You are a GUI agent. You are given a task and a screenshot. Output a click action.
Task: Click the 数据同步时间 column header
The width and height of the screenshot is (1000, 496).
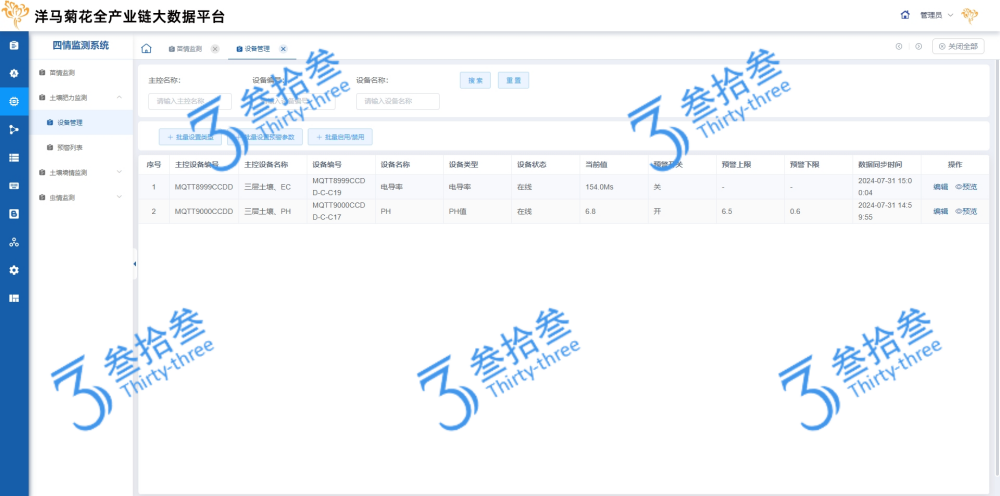(x=881, y=164)
